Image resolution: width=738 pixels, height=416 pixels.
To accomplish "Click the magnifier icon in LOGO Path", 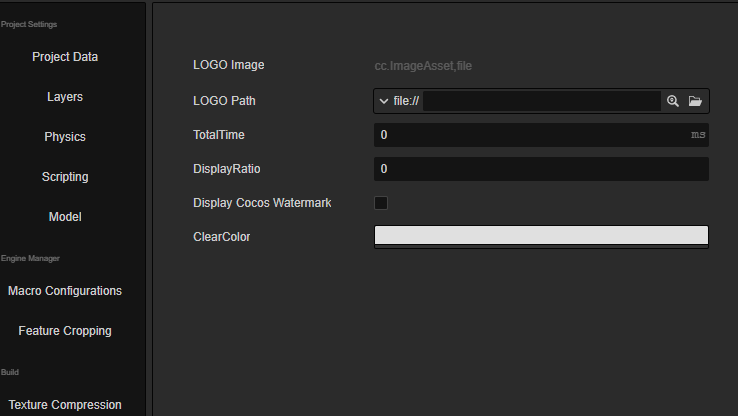I will [x=673, y=101].
